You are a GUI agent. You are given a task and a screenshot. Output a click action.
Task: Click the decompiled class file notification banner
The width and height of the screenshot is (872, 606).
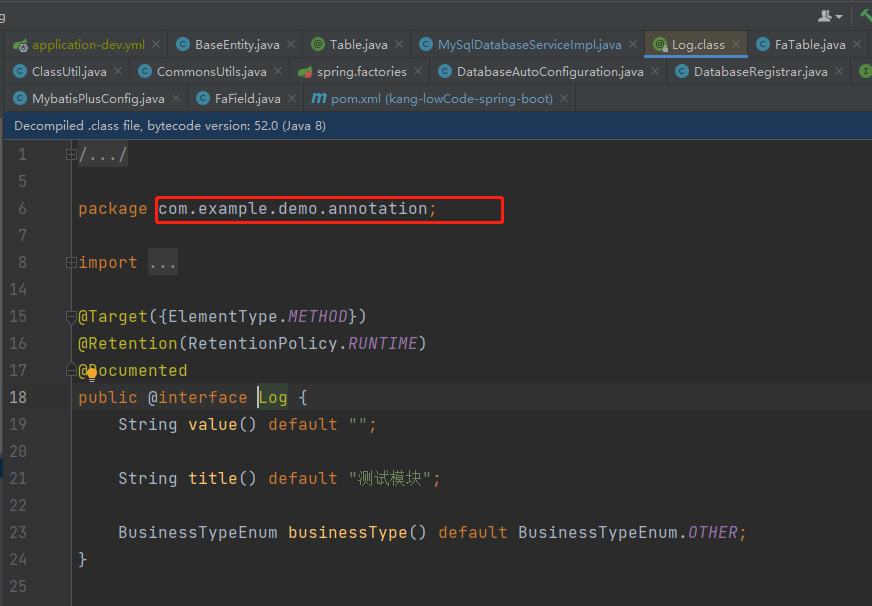click(x=438, y=126)
